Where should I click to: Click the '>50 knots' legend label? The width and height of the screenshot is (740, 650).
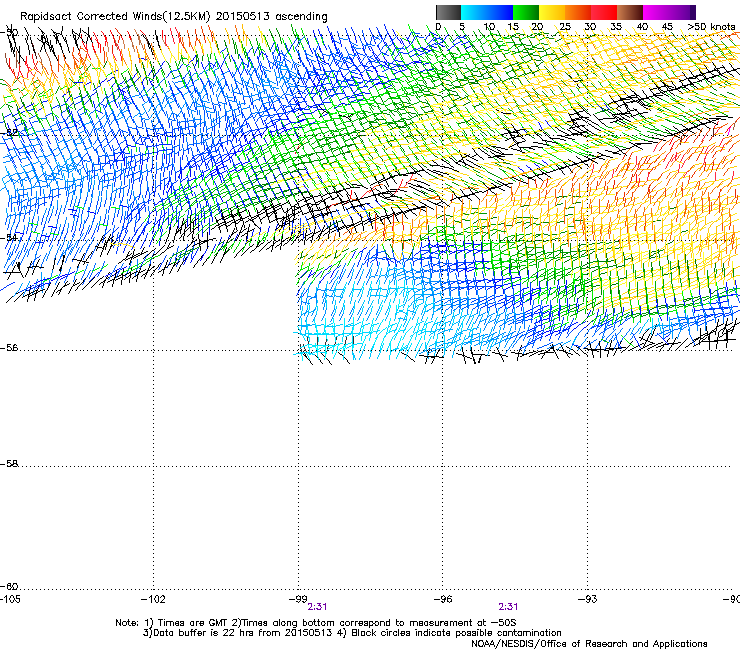711,27
